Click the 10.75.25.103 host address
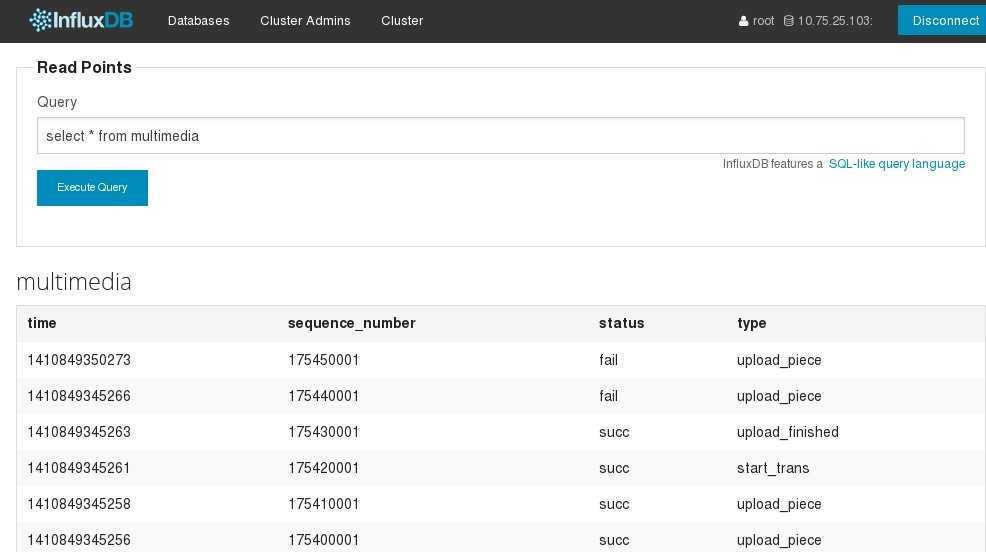This screenshot has width=986, height=552. pos(835,21)
